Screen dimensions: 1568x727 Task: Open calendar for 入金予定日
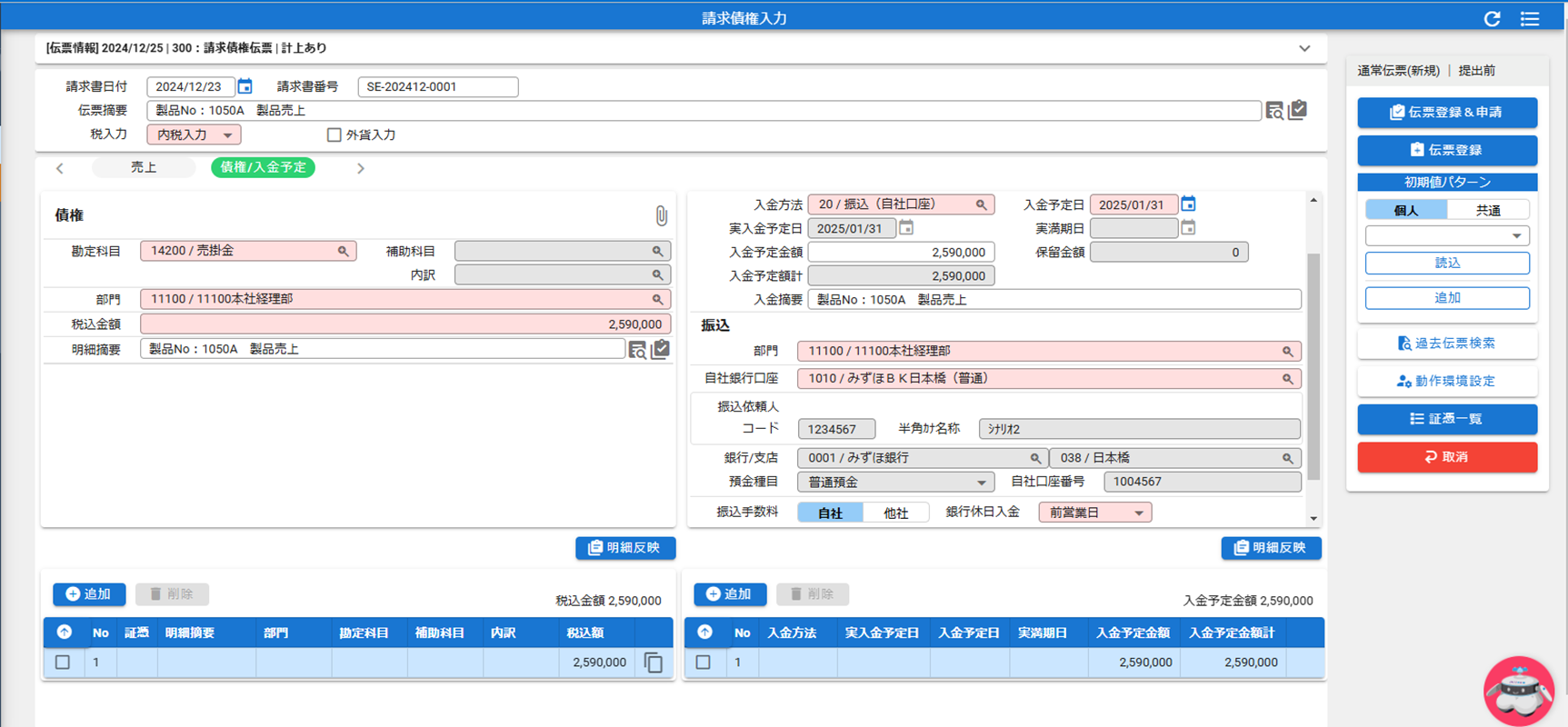click(1188, 204)
